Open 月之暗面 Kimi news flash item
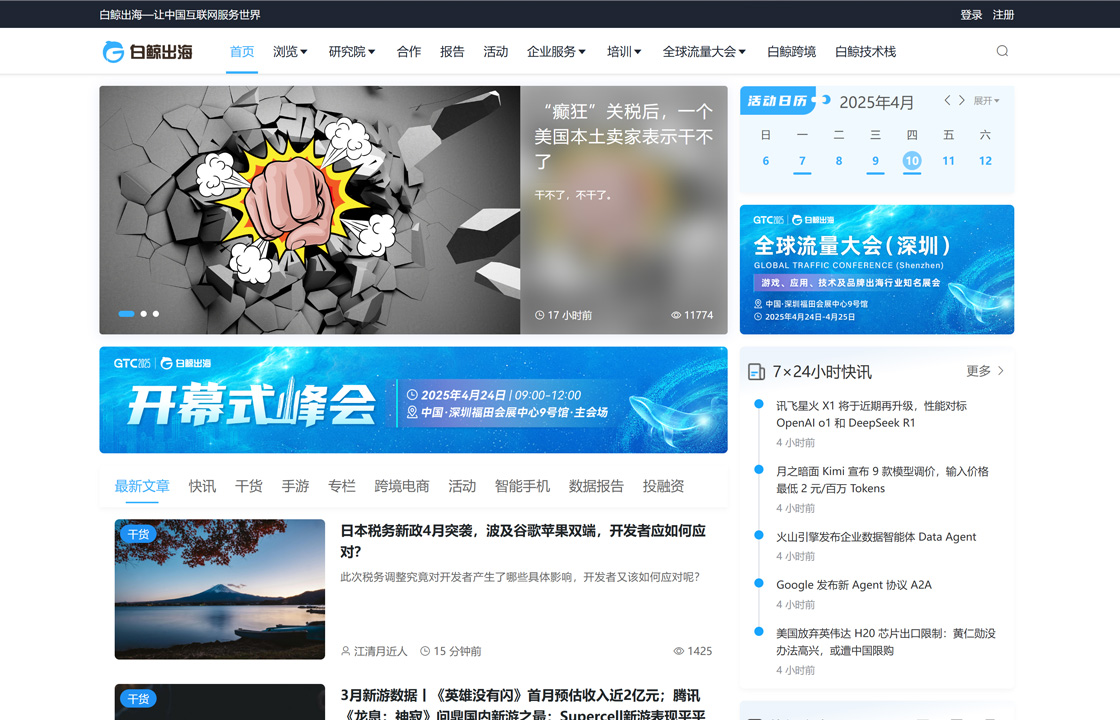This screenshot has height=720, width=1120. (x=882, y=480)
